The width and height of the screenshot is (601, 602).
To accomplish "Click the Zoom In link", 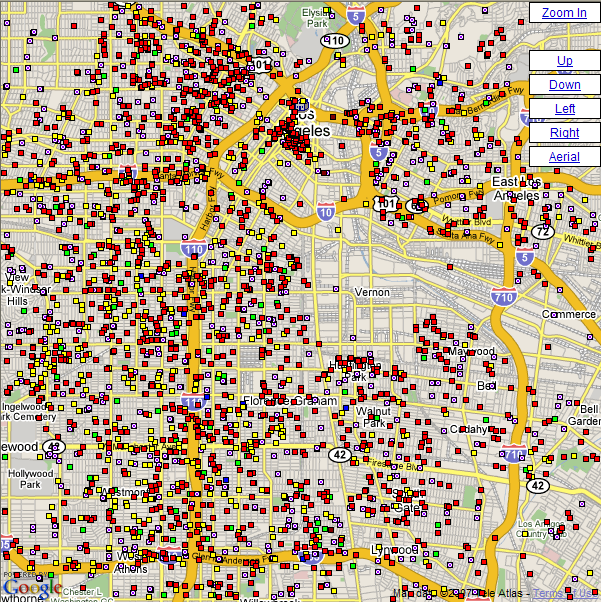I will click(x=564, y=13).
